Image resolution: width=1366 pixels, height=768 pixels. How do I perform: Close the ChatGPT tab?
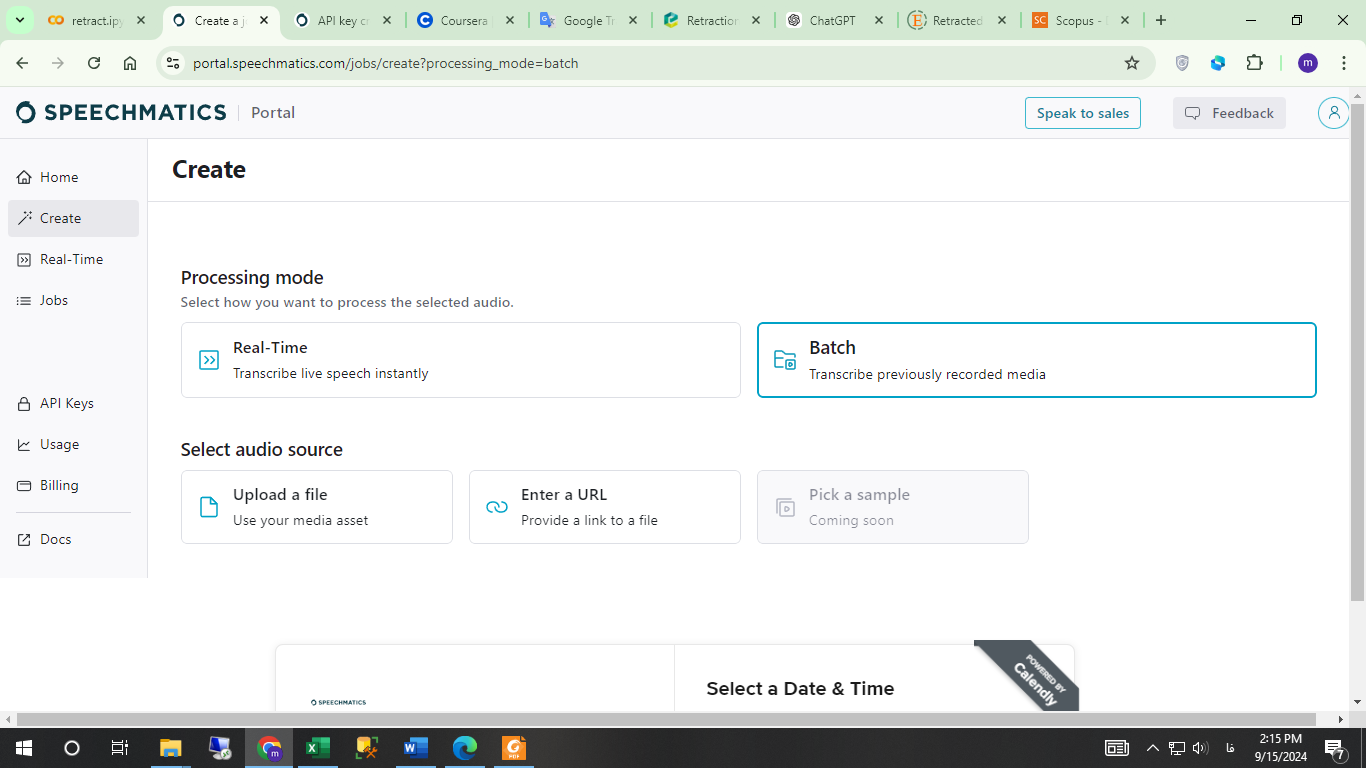pos(879,20)
